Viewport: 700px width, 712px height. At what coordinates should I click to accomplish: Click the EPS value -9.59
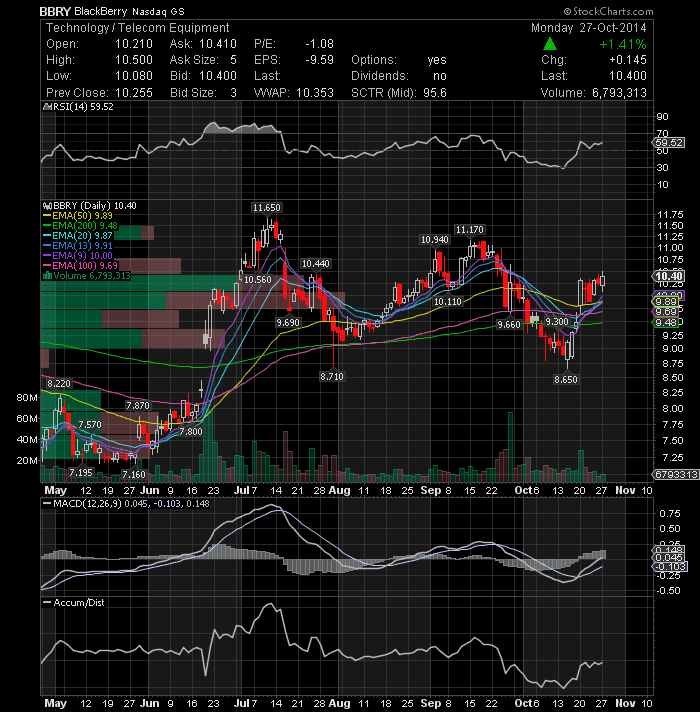tap(320, 60)
